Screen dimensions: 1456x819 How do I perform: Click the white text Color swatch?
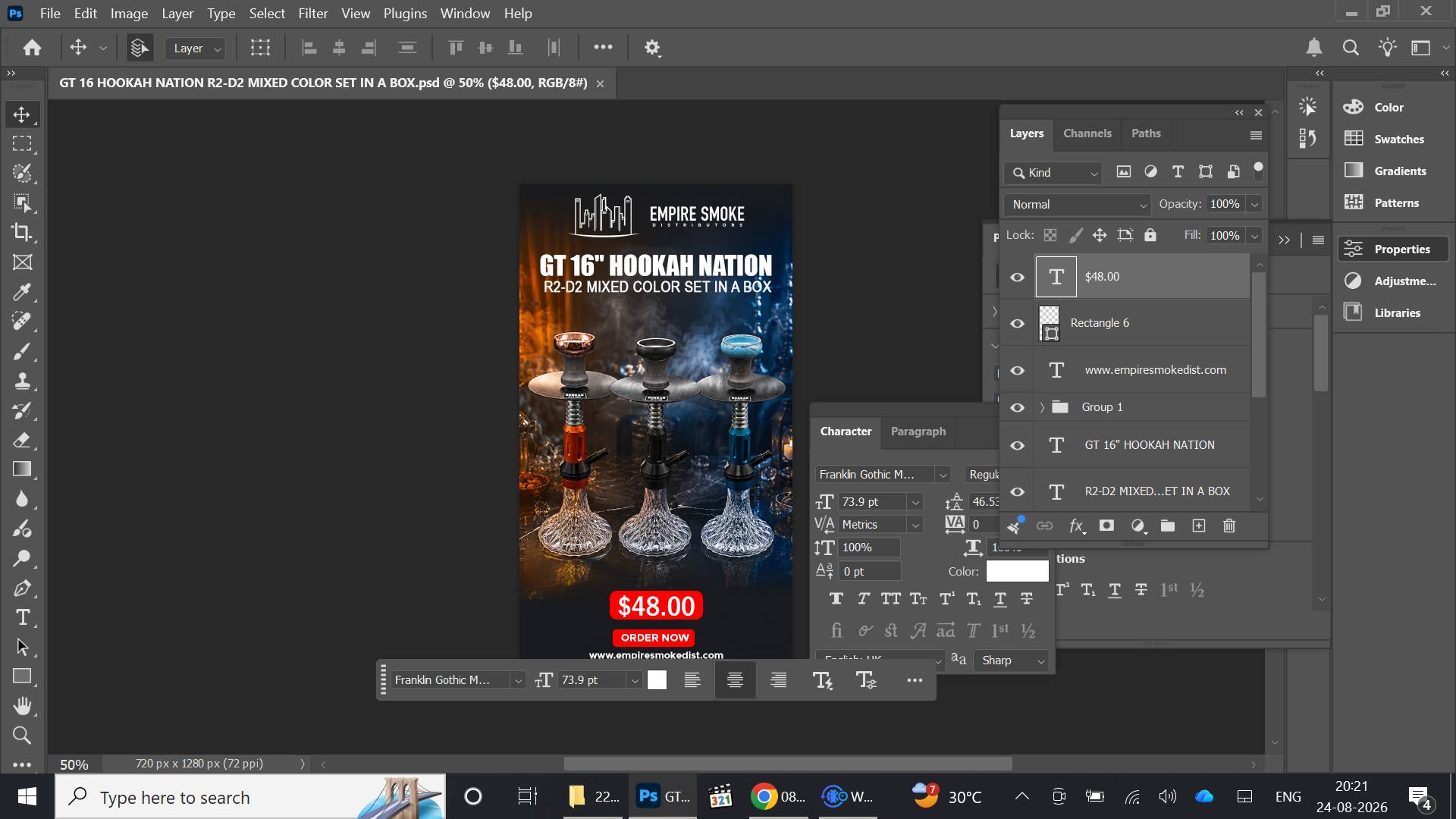(x=1017, y=572)
